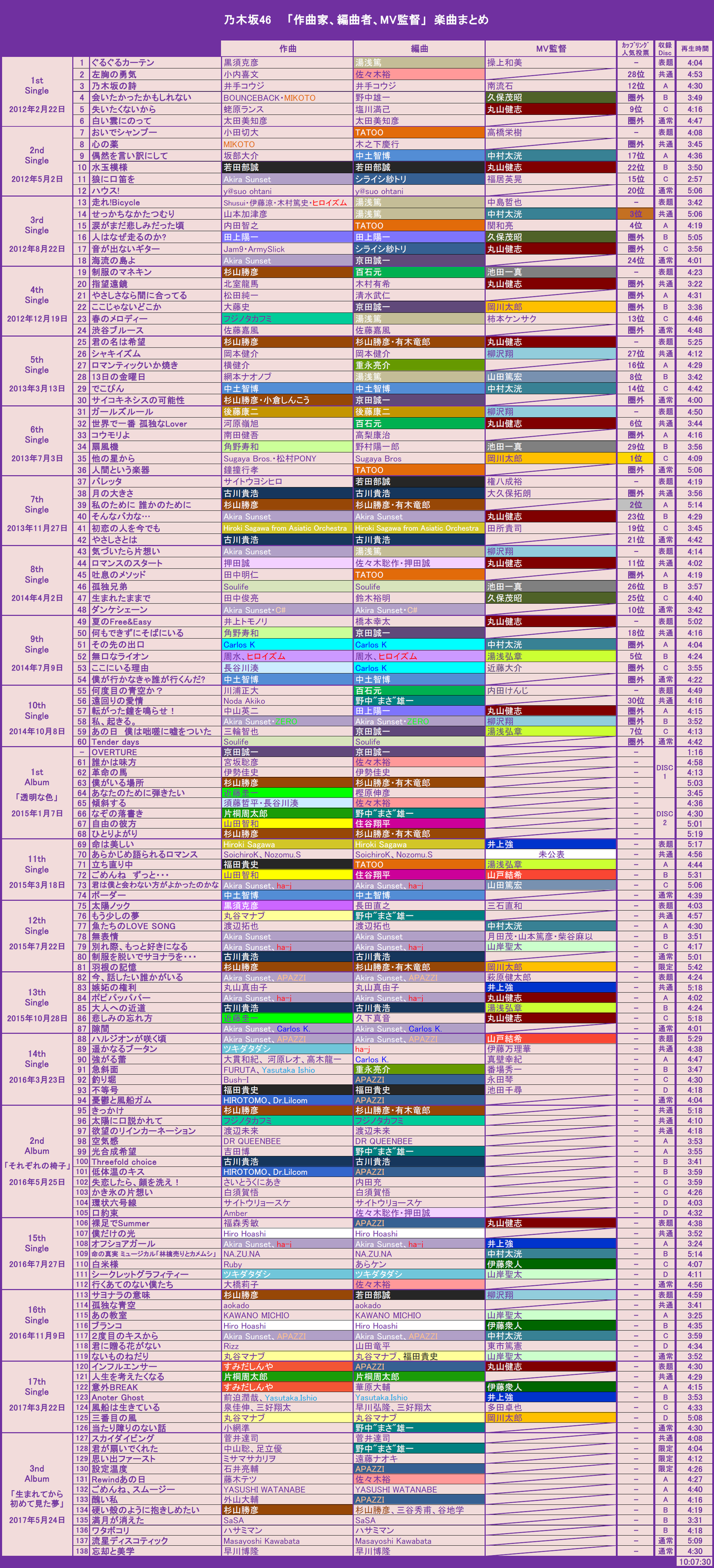Click the MV監督 column header
Screen dimensions: 714x1568
point(550,49)
